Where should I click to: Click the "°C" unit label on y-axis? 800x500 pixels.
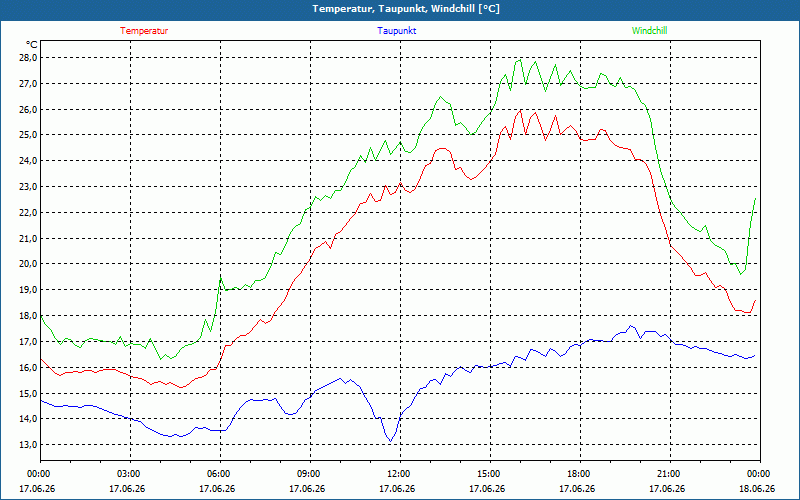point(31,45)
